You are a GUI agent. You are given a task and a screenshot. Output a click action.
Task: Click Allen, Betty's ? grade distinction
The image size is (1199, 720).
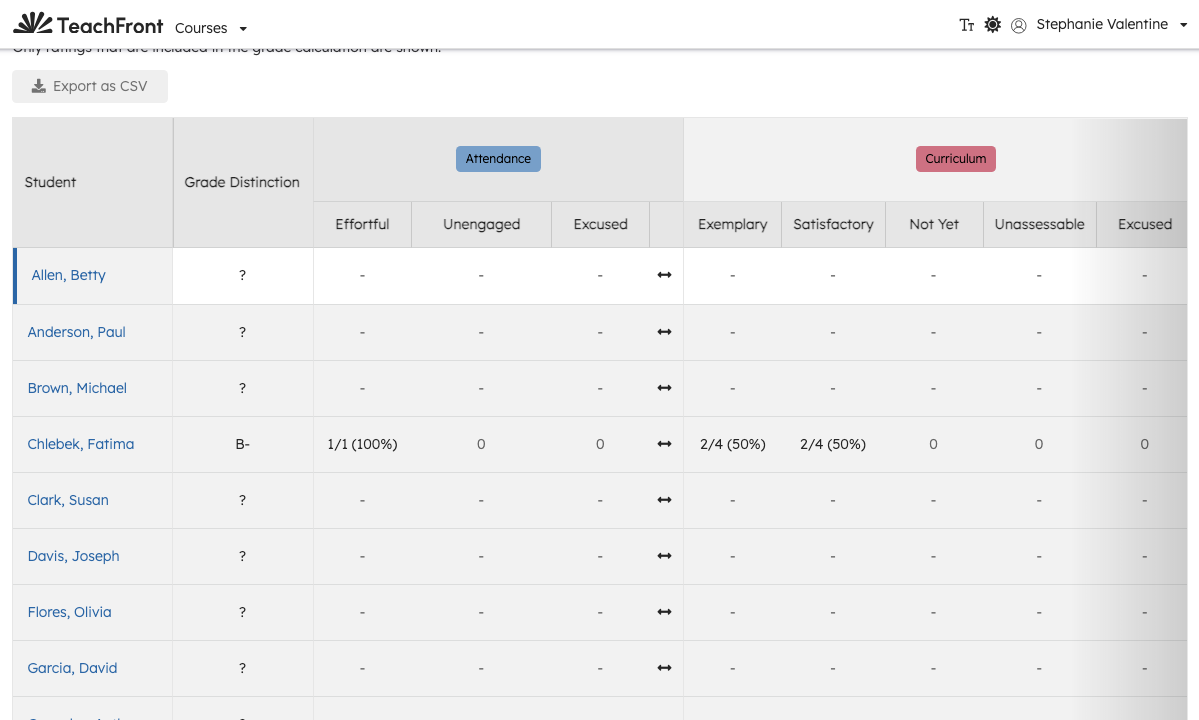coord(242,275)
